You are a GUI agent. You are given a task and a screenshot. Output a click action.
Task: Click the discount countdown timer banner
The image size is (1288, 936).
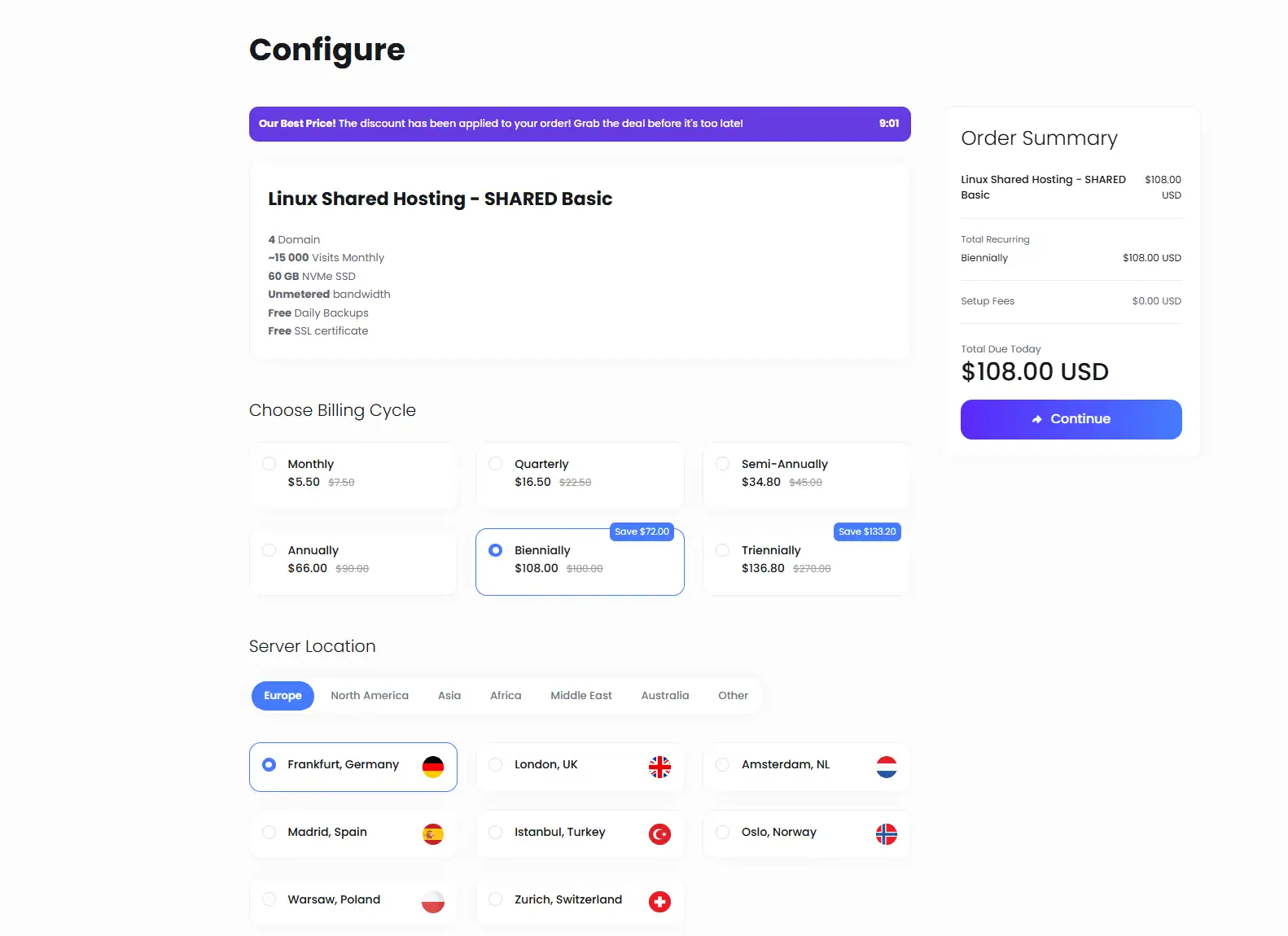[x=580, y=124]
